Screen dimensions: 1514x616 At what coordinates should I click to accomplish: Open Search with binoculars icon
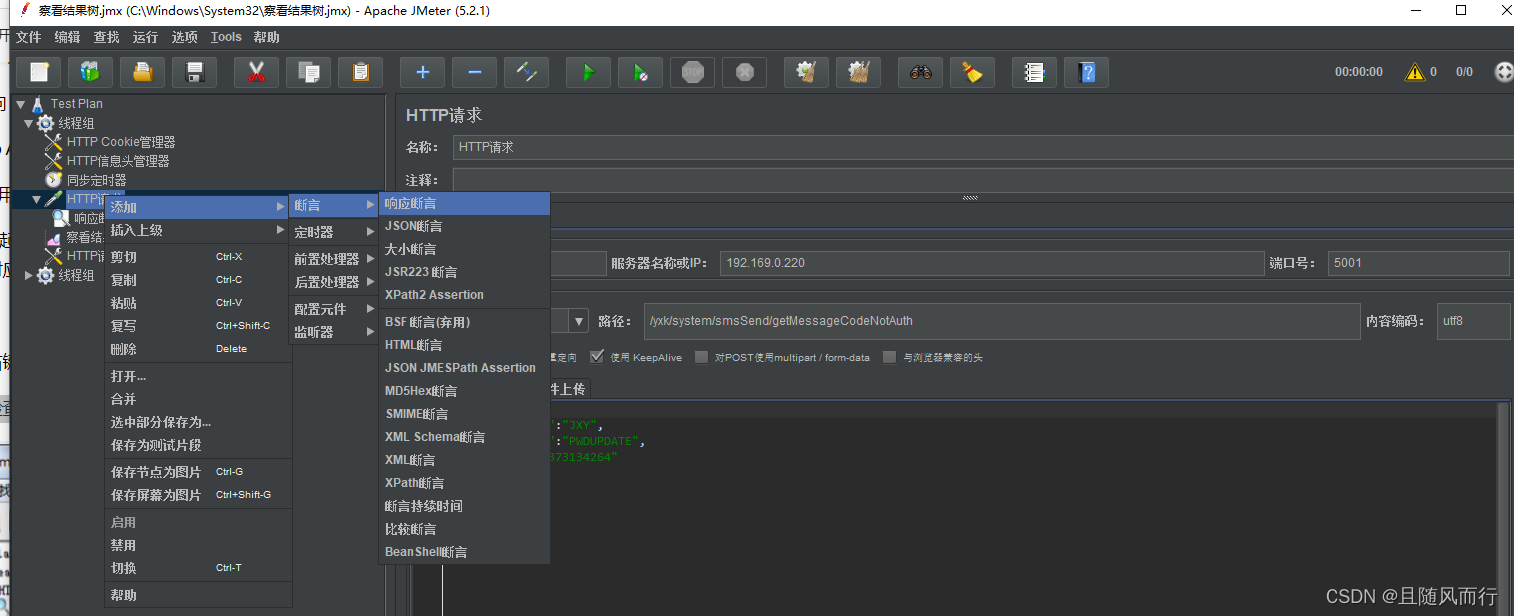(921, 72)
